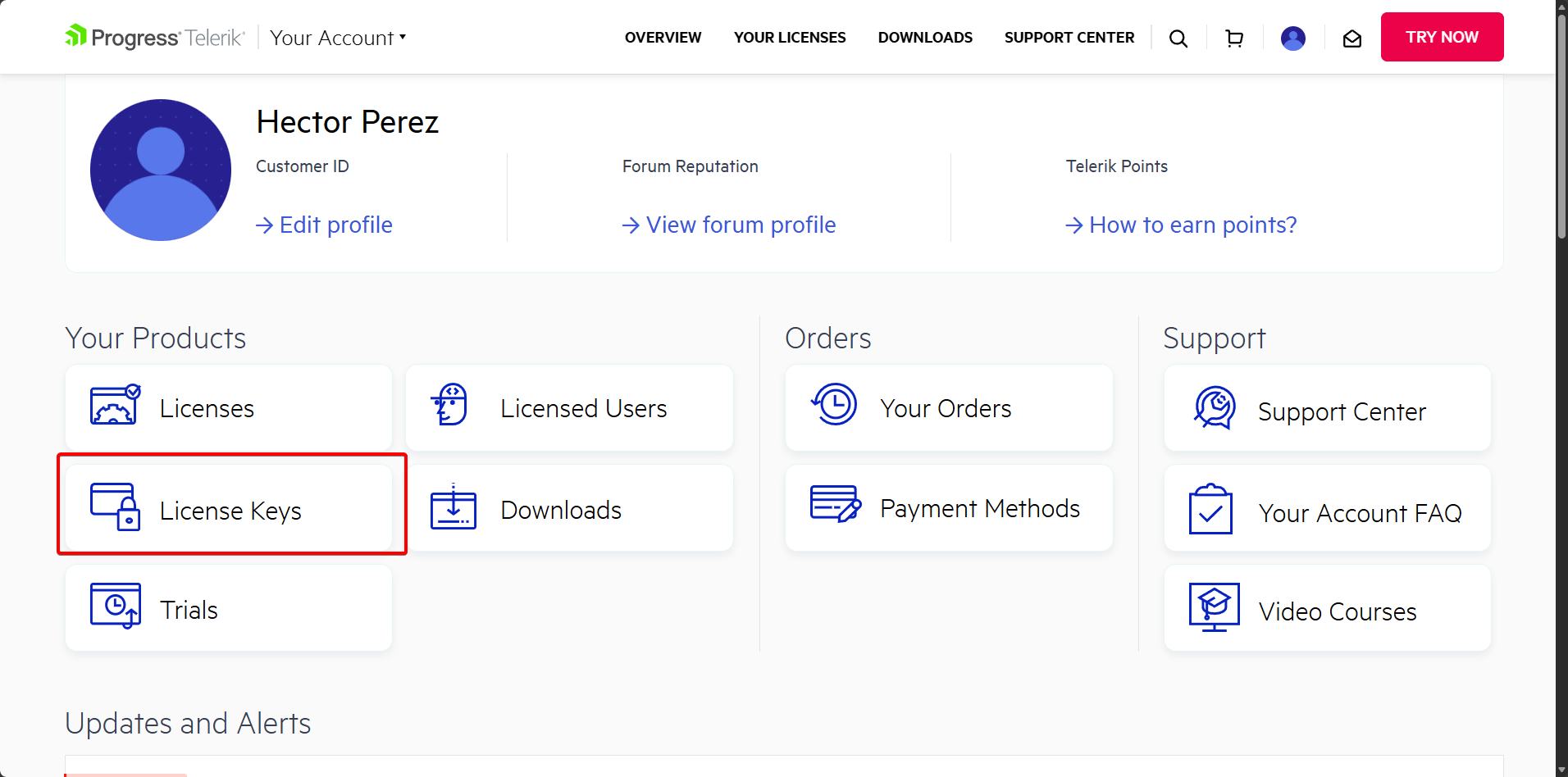
Task: Click the Forum Reputation label
Action: pos(691,166)
